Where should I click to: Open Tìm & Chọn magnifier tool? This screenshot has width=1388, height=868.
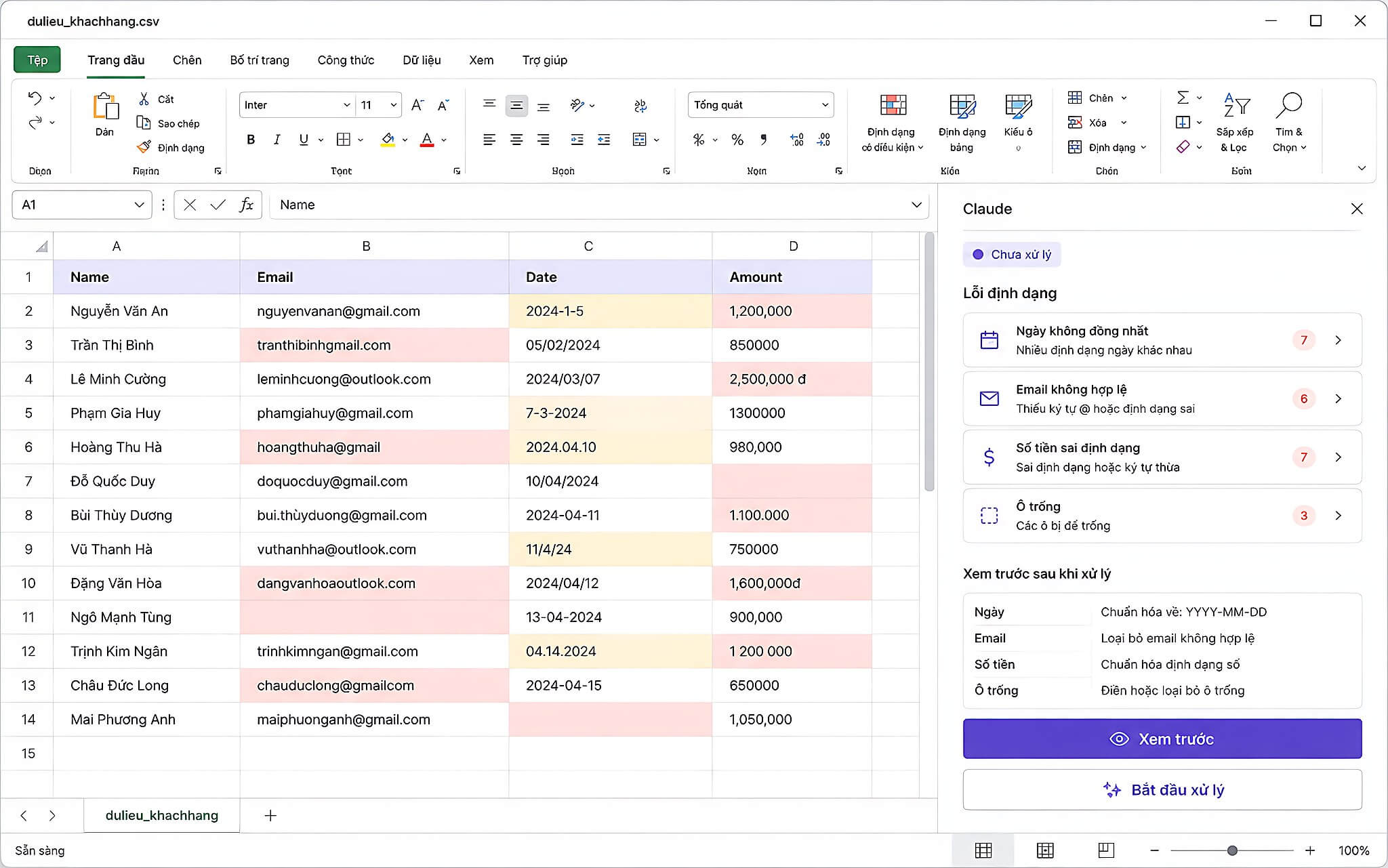pyautogui.click(x=1288, y=123)
